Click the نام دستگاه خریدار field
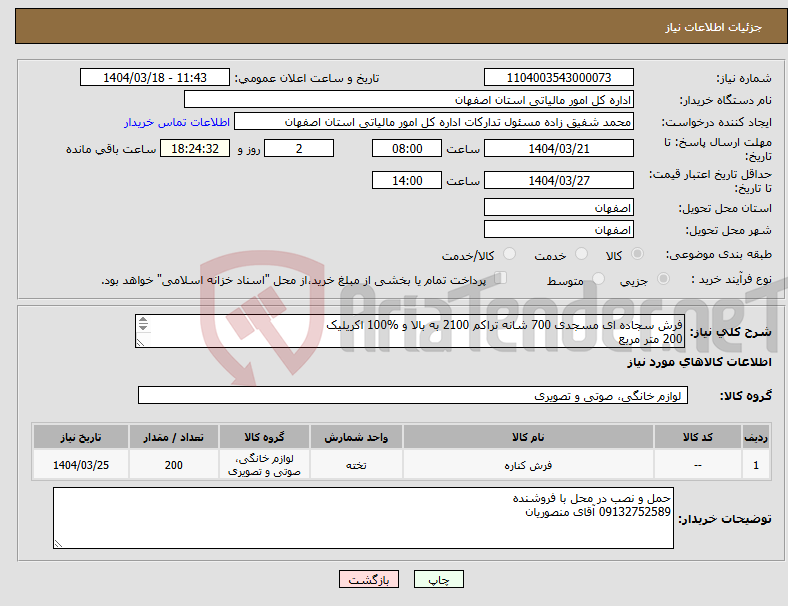The image size is (788, 606). click(409, 99)
